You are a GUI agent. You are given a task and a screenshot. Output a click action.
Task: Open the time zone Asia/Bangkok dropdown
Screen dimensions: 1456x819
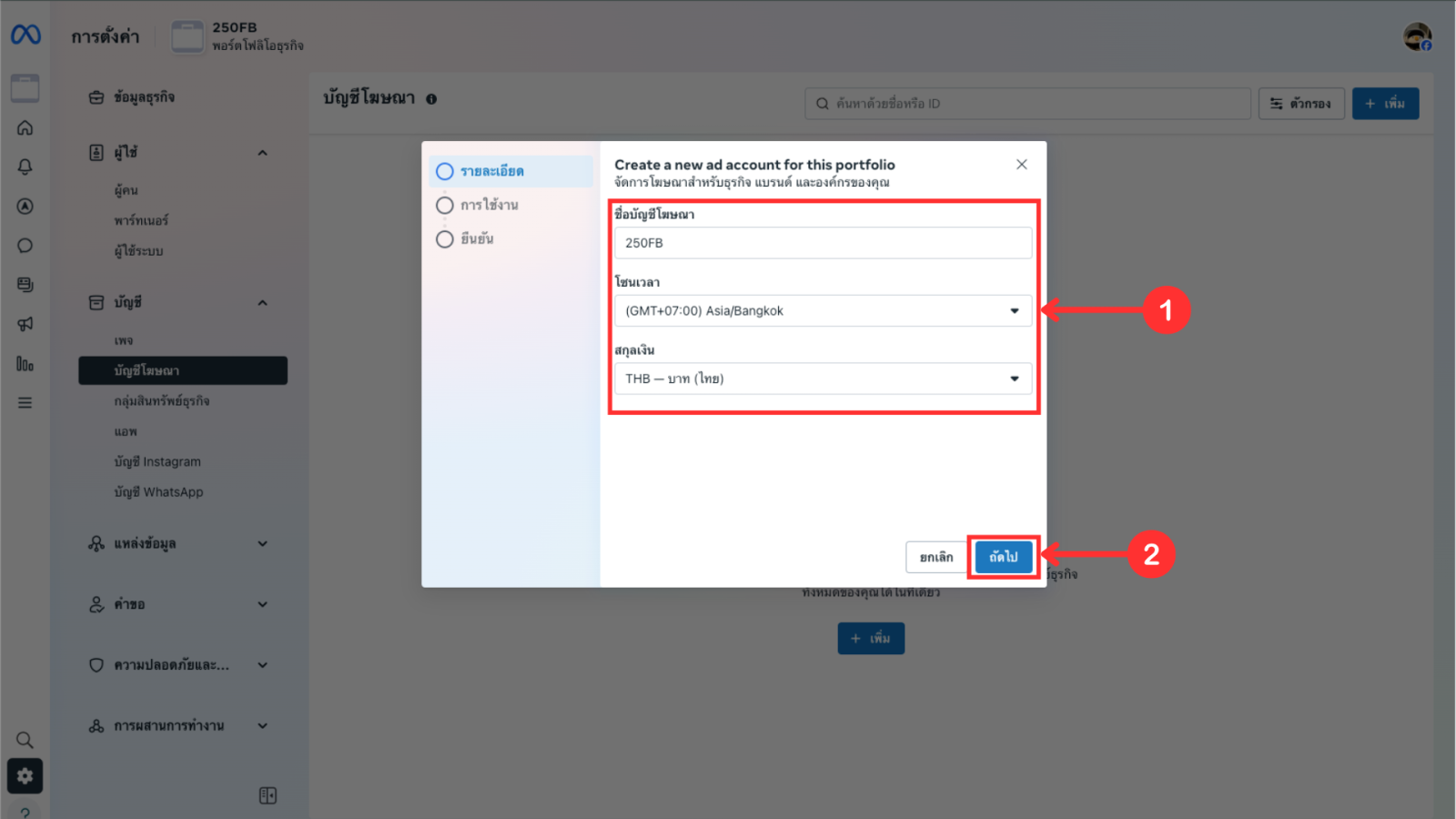[823, 311]
